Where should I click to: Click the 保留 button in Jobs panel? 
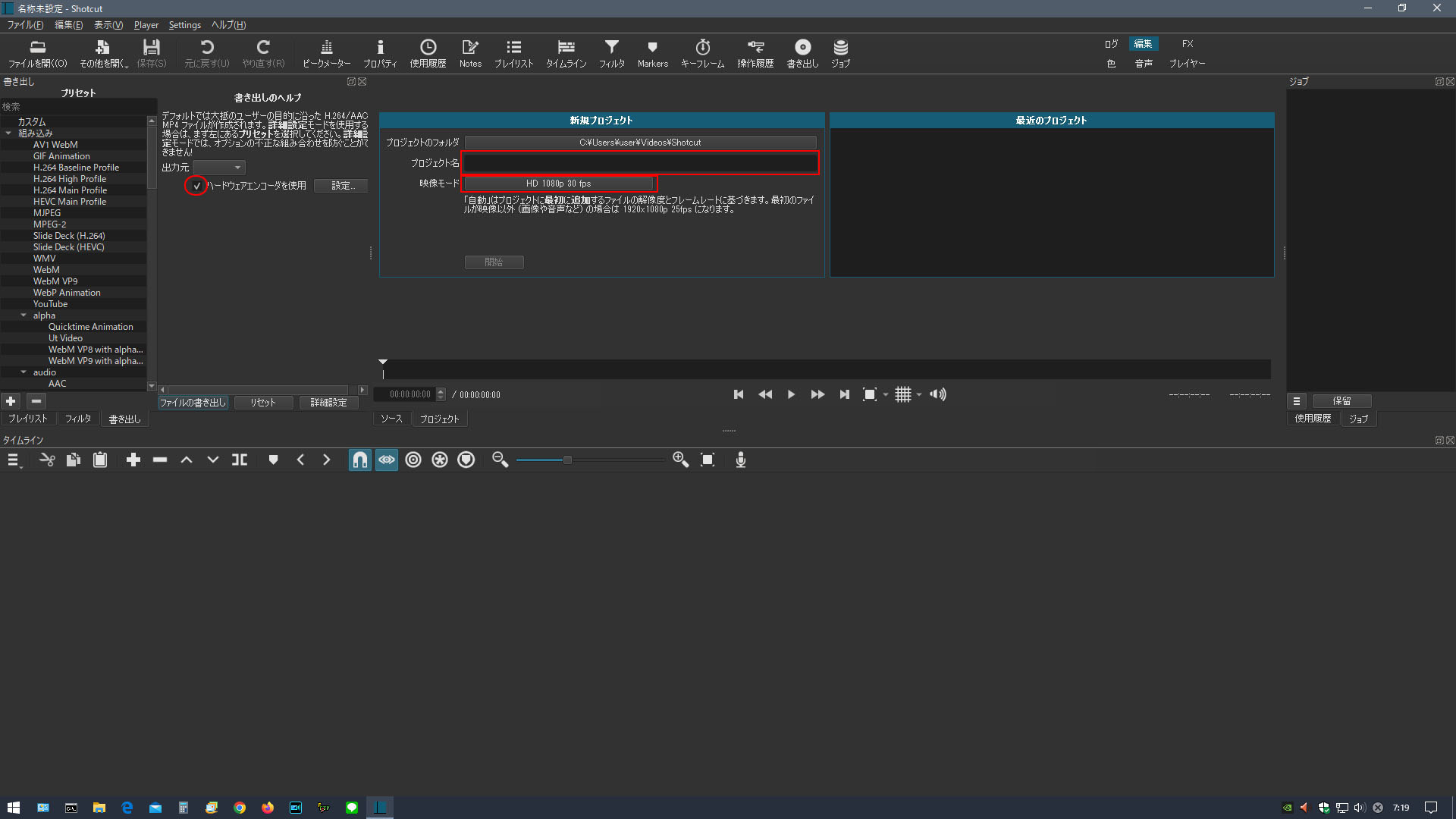[x=1341, y=401]
